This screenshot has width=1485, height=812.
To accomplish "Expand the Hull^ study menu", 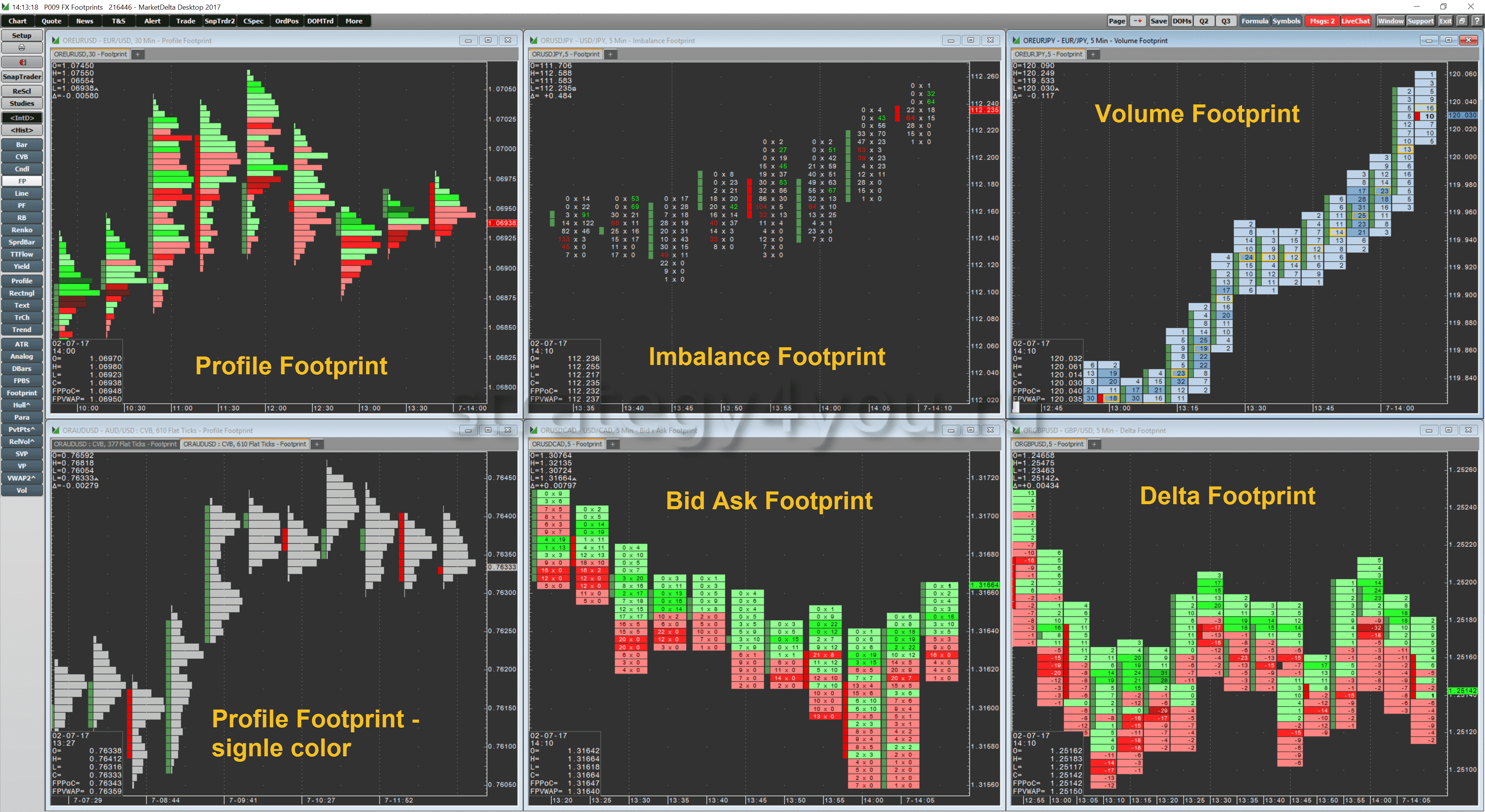I will 22,405.
